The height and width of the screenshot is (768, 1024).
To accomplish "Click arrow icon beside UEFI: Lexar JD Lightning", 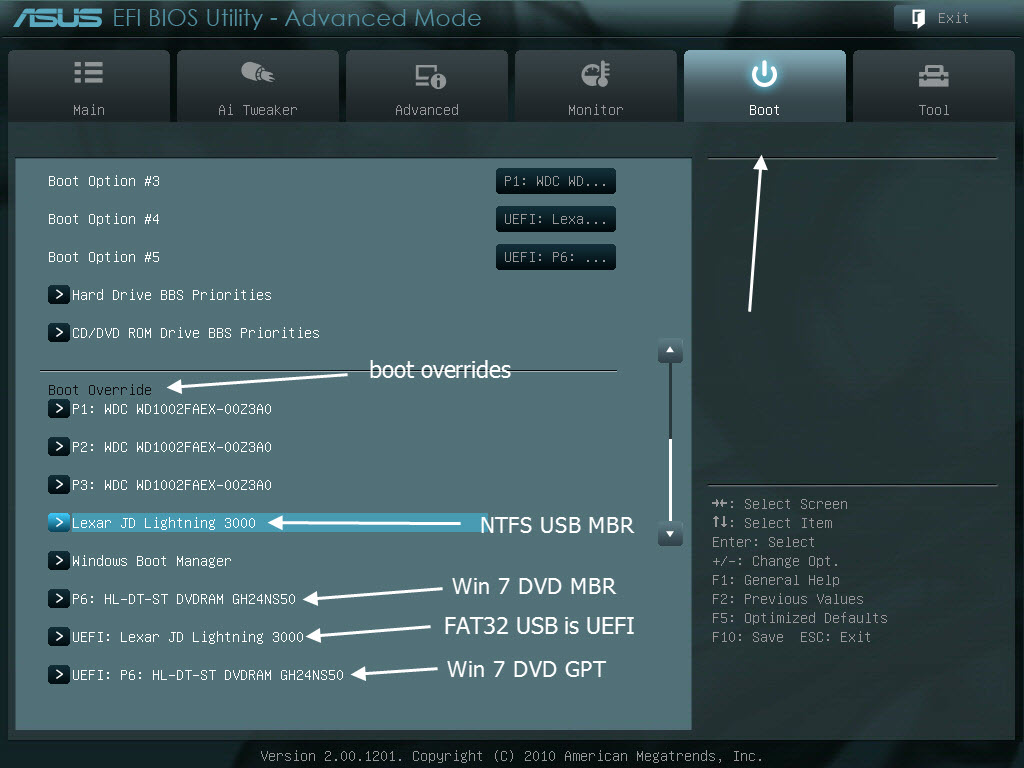I will pyautogui.click(x=59, y=636).
